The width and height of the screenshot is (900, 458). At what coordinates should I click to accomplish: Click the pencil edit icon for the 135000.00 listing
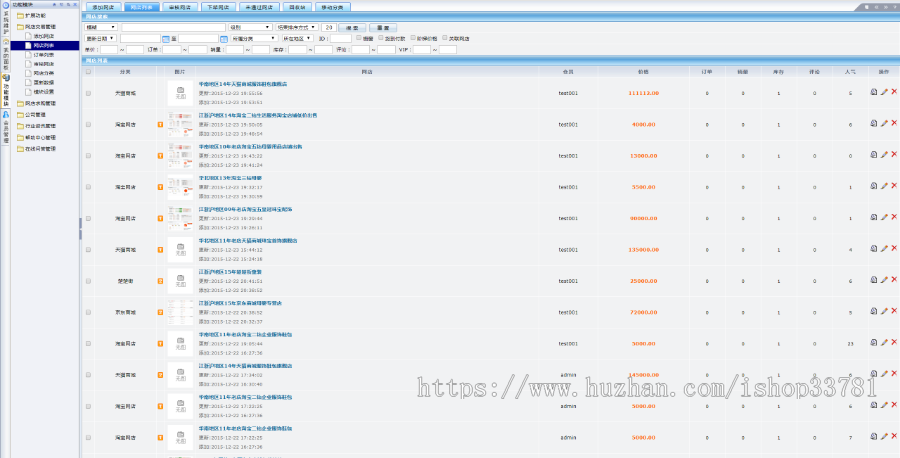[884, 249]
